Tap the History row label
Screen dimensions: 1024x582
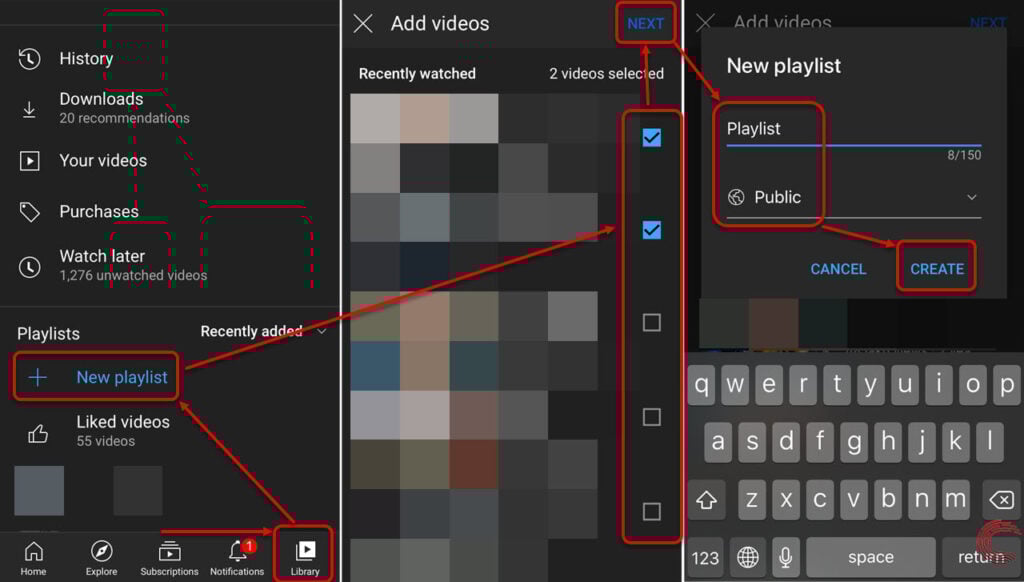[86, 59]
